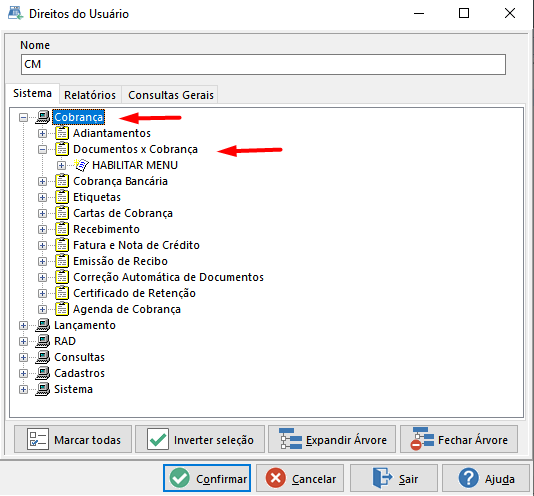Expand the Sistema root node in tree
This screenshot has height=496, width=534.
23,390
